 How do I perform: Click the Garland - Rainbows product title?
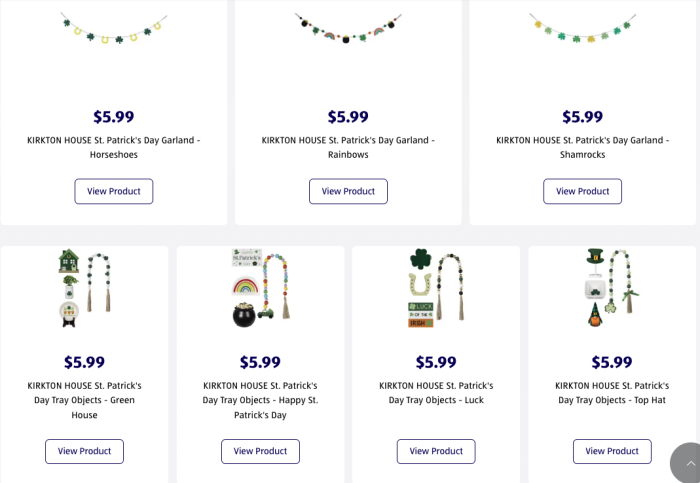[348, 147]
